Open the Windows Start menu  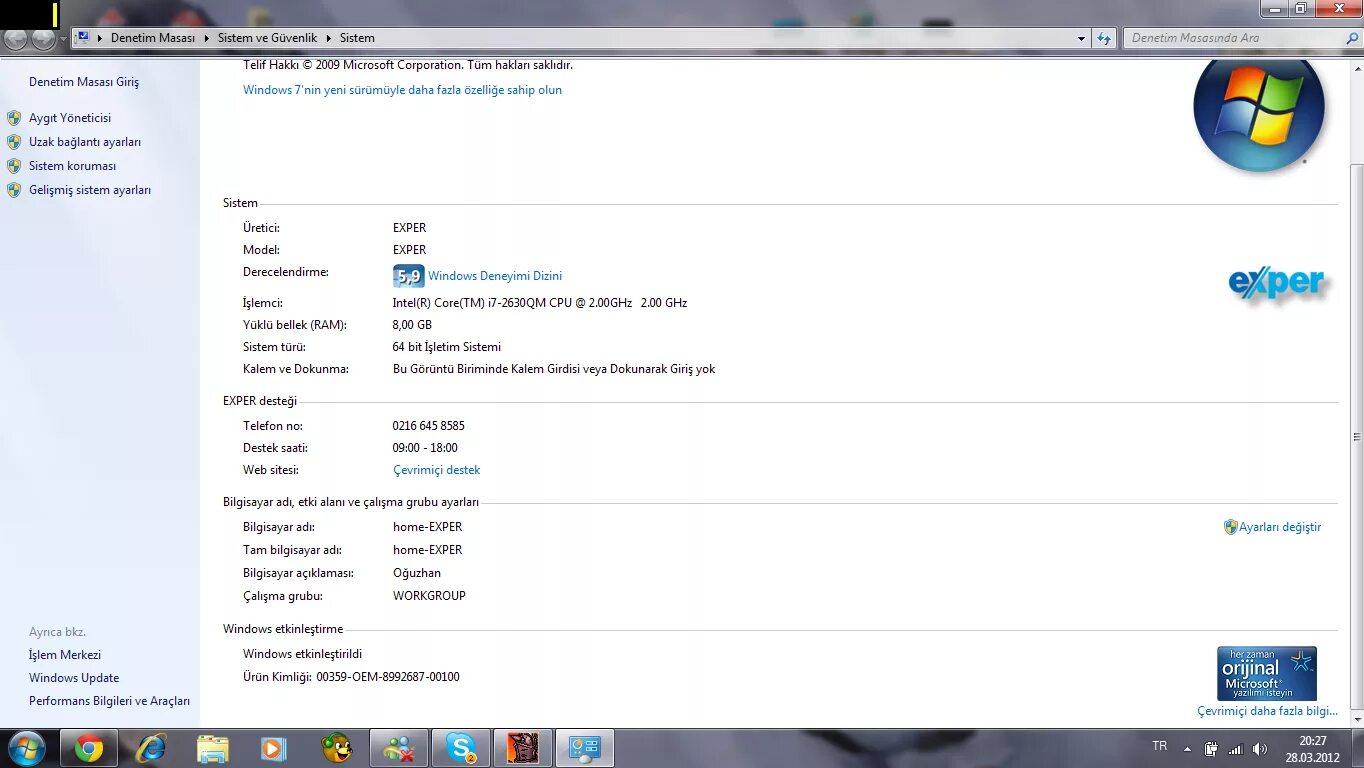[x=26, y=748]
